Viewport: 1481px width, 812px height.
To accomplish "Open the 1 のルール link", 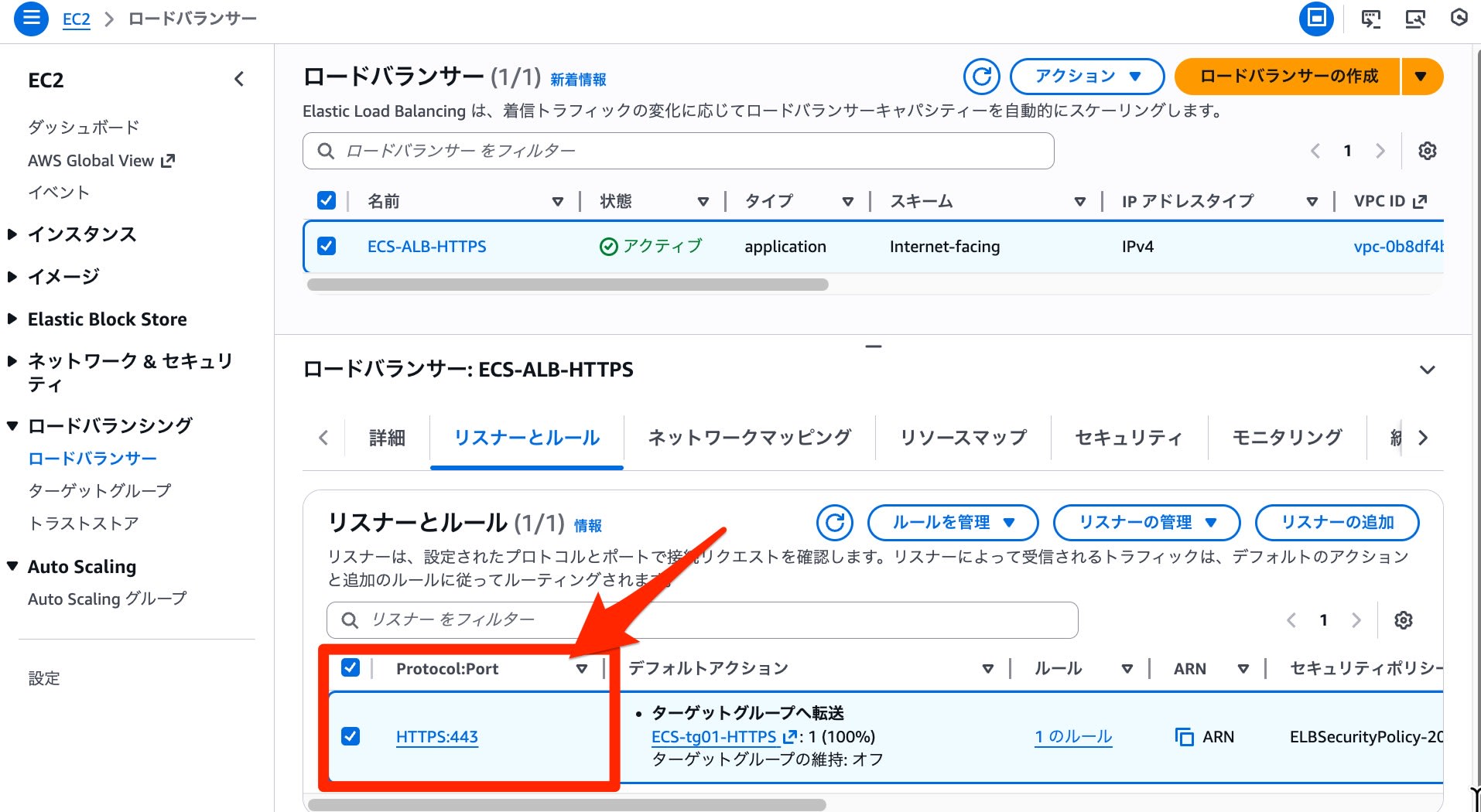I will [x=1073, y=737].
